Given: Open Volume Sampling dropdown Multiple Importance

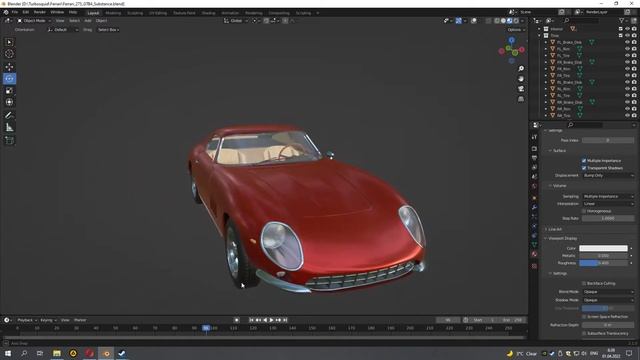Looking at the screenshot, I should 608,196.
